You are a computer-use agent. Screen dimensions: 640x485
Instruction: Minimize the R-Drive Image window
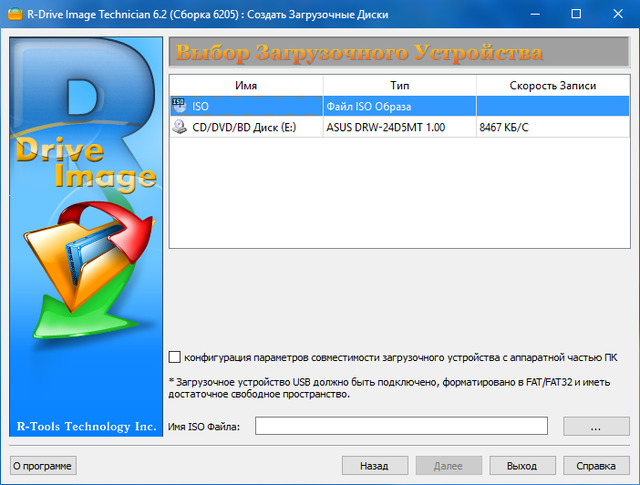[535, 14]
